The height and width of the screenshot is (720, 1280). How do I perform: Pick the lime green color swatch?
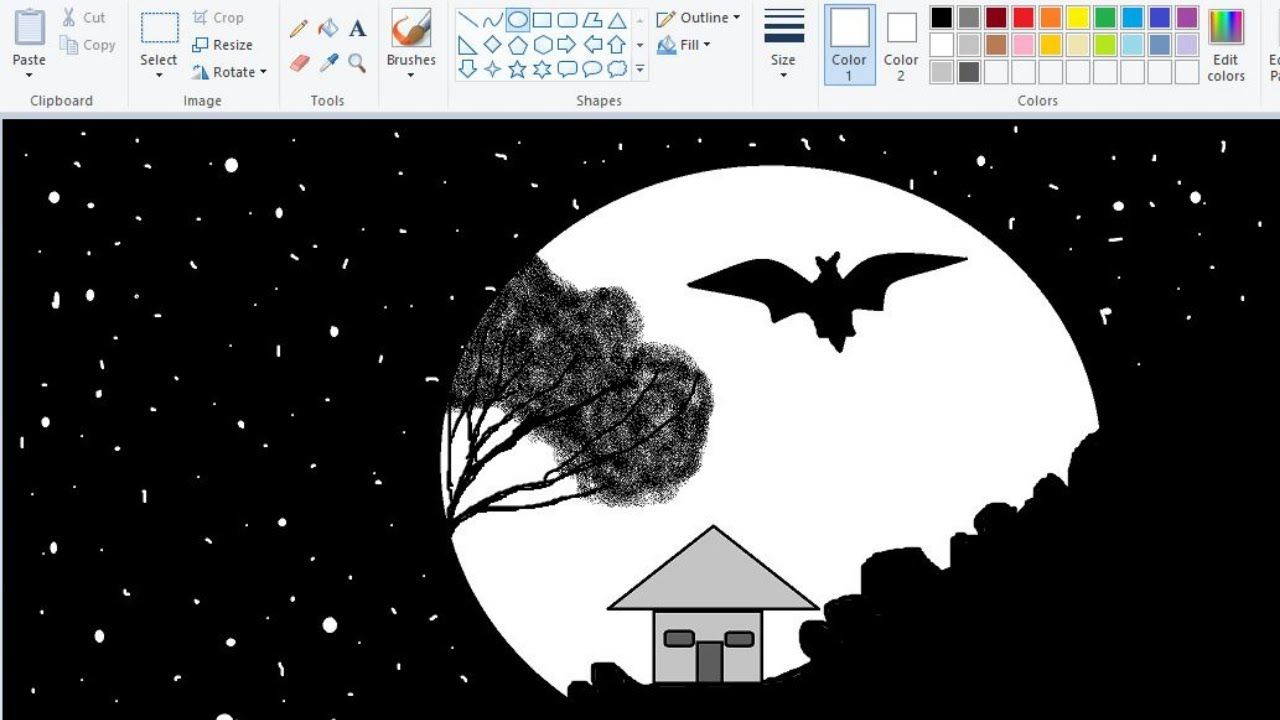coord(1105,44)
